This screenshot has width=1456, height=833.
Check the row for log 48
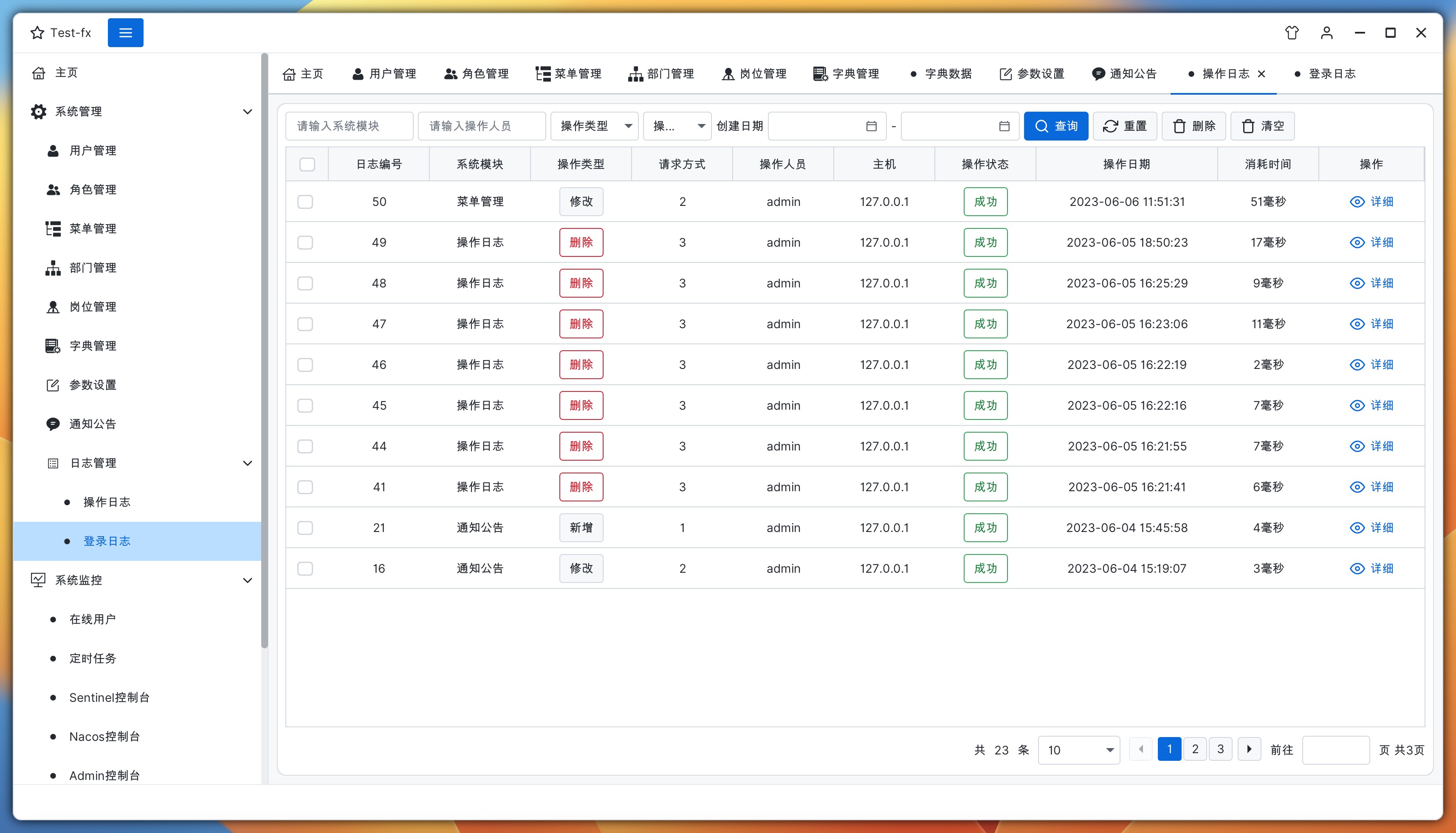point(305,283)
